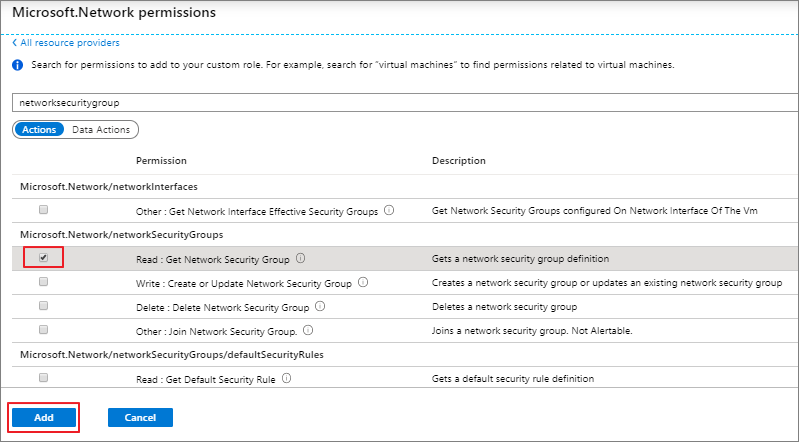Click the Add button
This screenshot has height=442, width=799.
(x=44, y=418)
